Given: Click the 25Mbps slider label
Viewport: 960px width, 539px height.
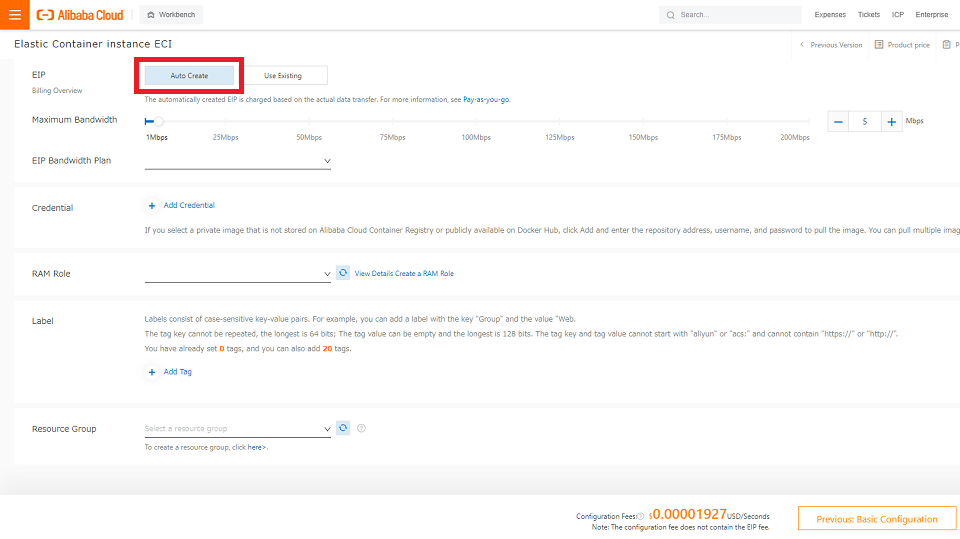Looking at the screenshot, I should (x=225, y=137).
